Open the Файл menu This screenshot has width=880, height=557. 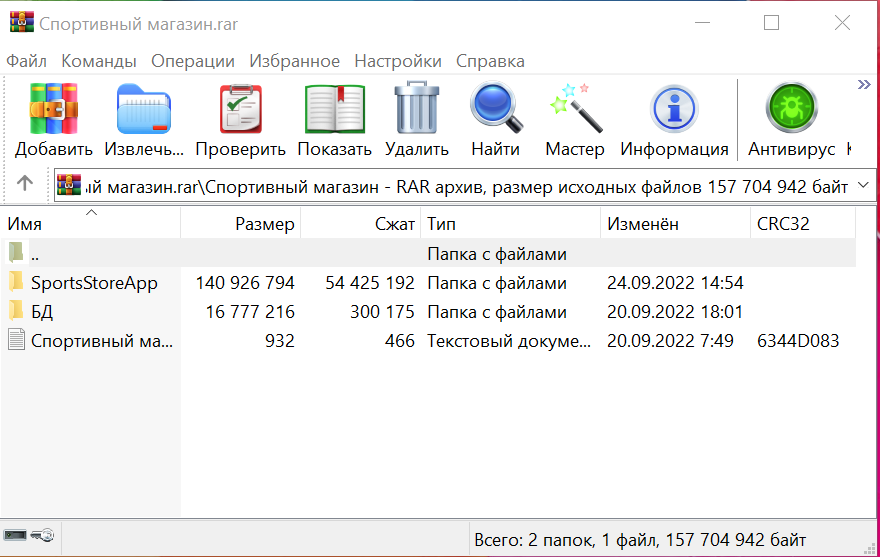[x=26, y=61]
